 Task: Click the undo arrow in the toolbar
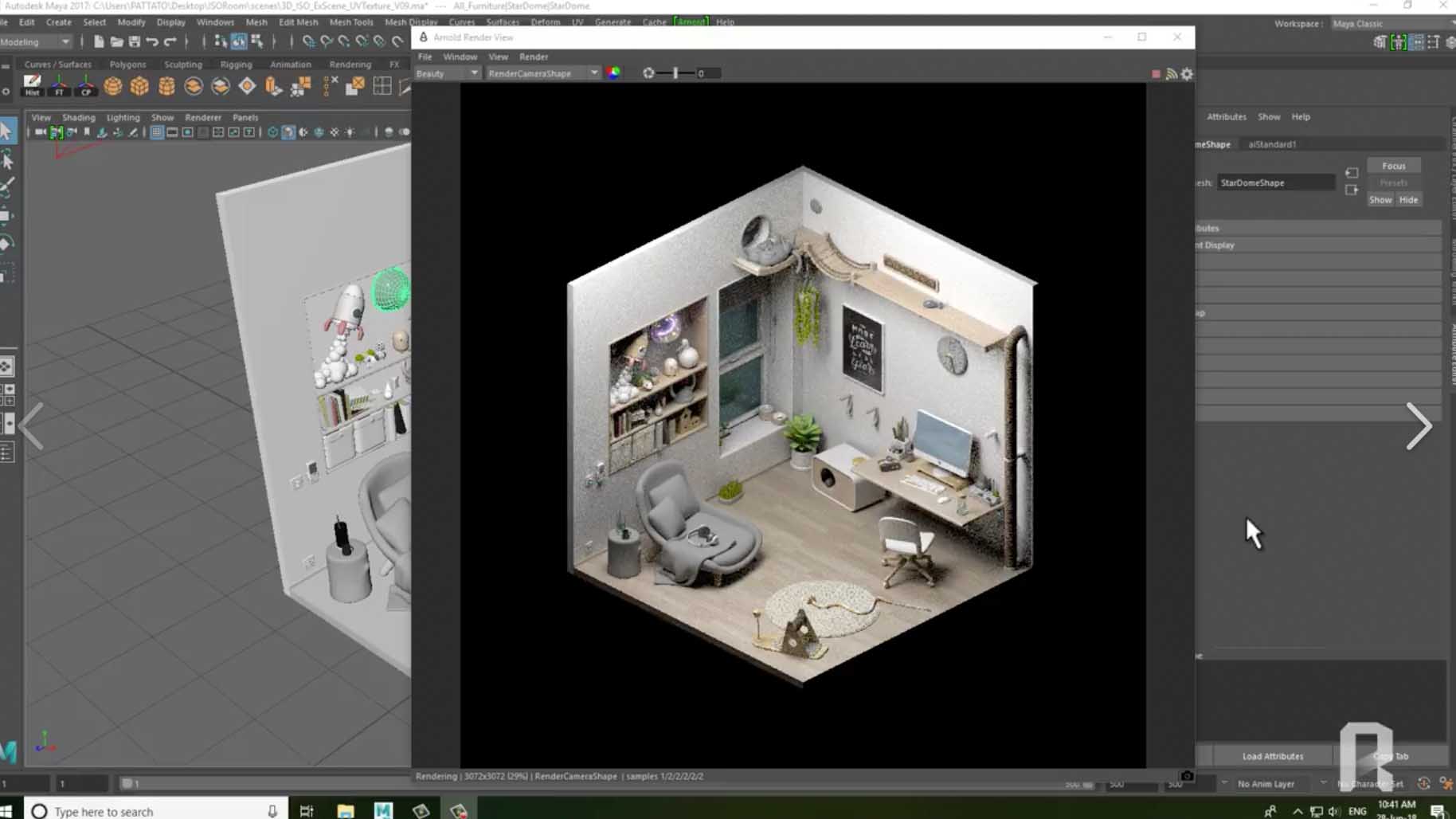tap(152, 41)
